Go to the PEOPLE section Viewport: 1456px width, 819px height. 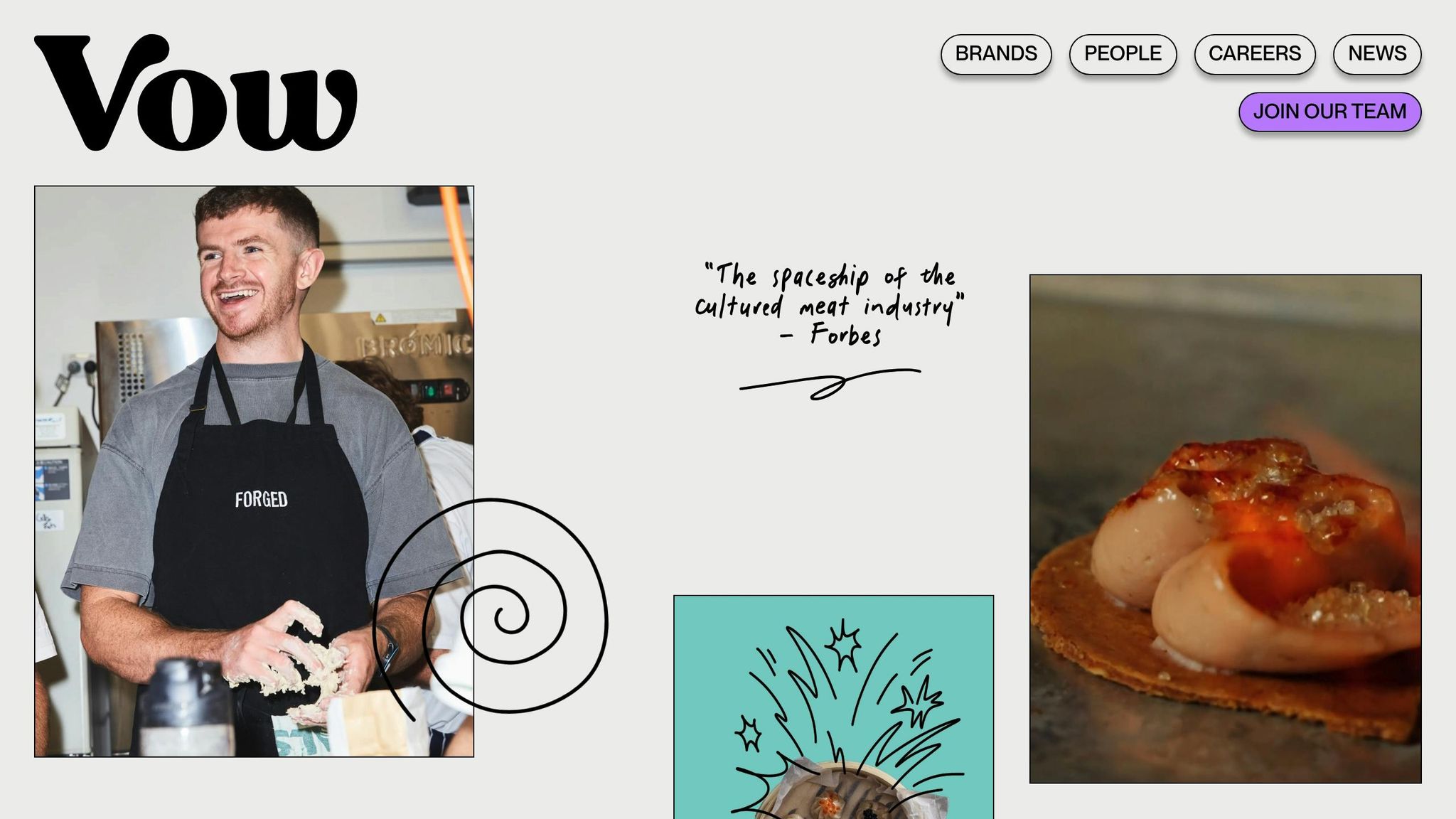click(1123, 54)
